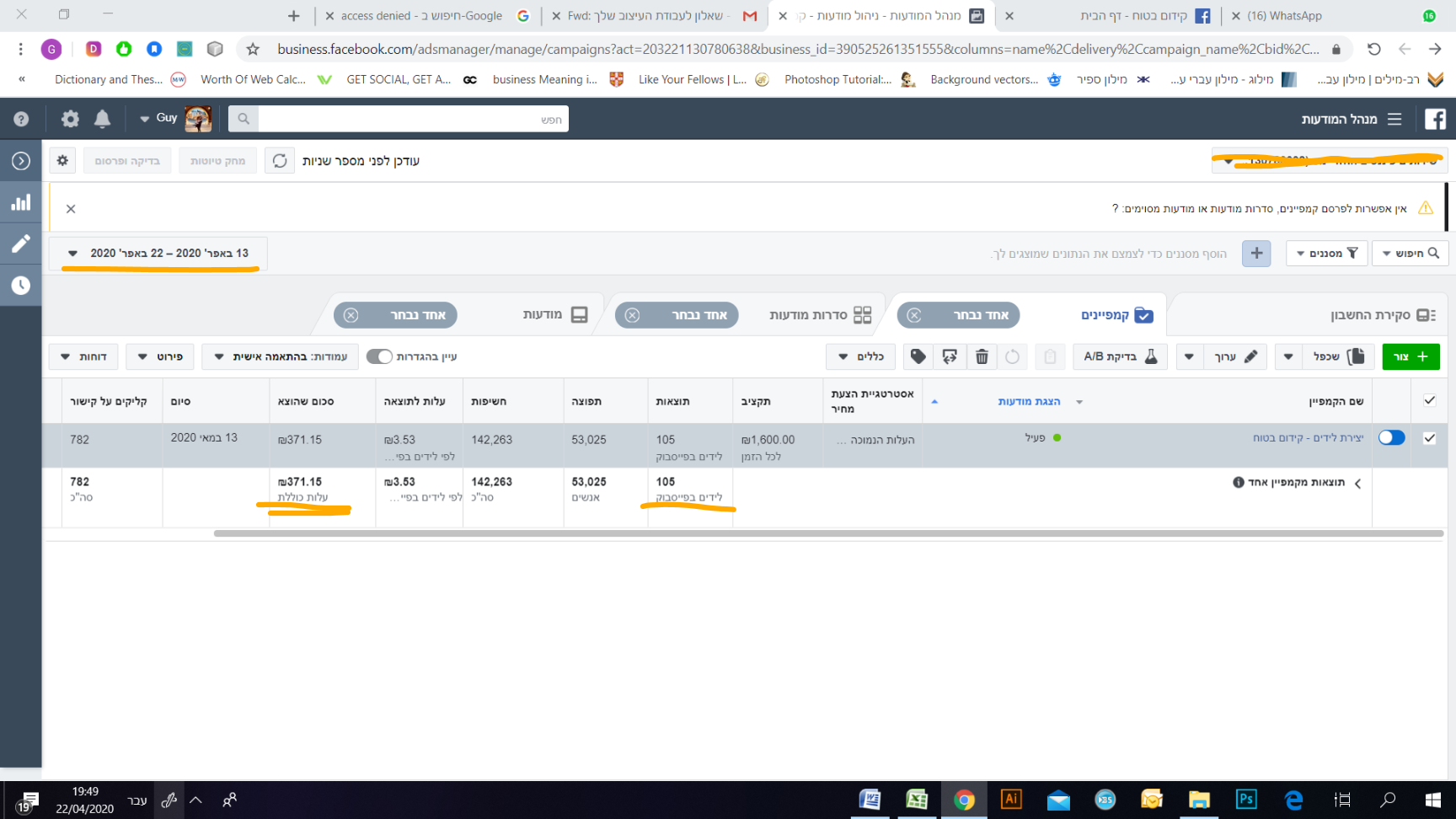Open the history clock panel in sidebar
The height and width of the screenshot is (819, 1456).
coord(21,285)
